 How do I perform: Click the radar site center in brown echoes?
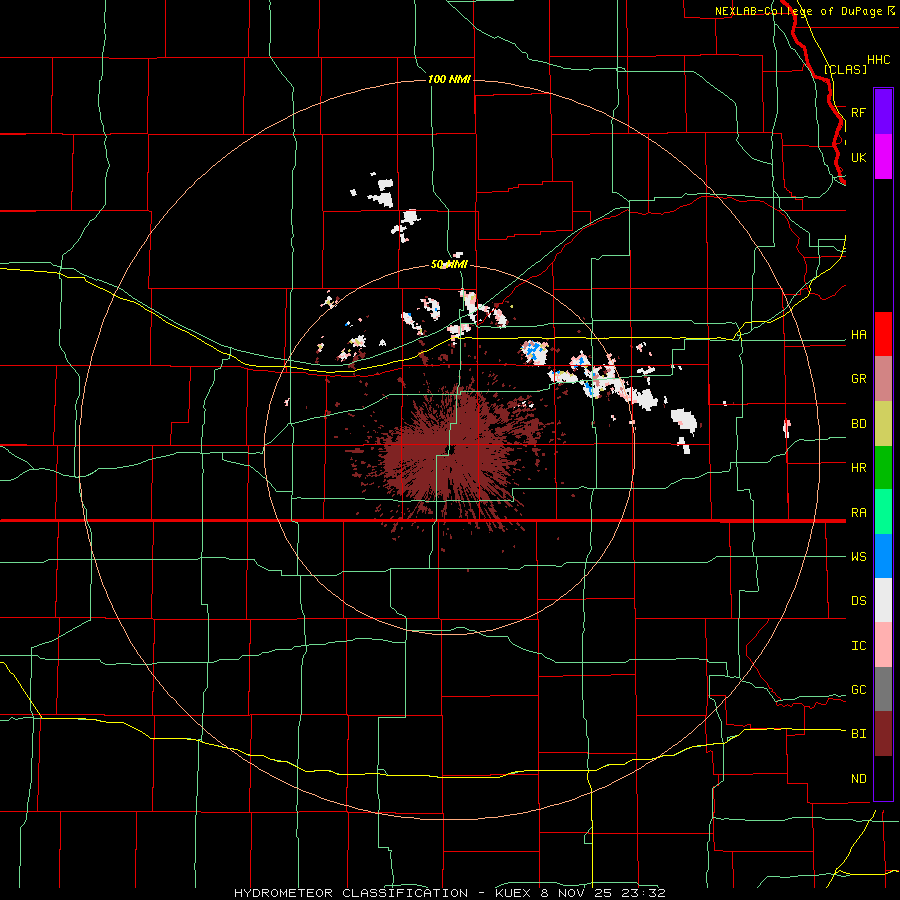pos(451,449)
